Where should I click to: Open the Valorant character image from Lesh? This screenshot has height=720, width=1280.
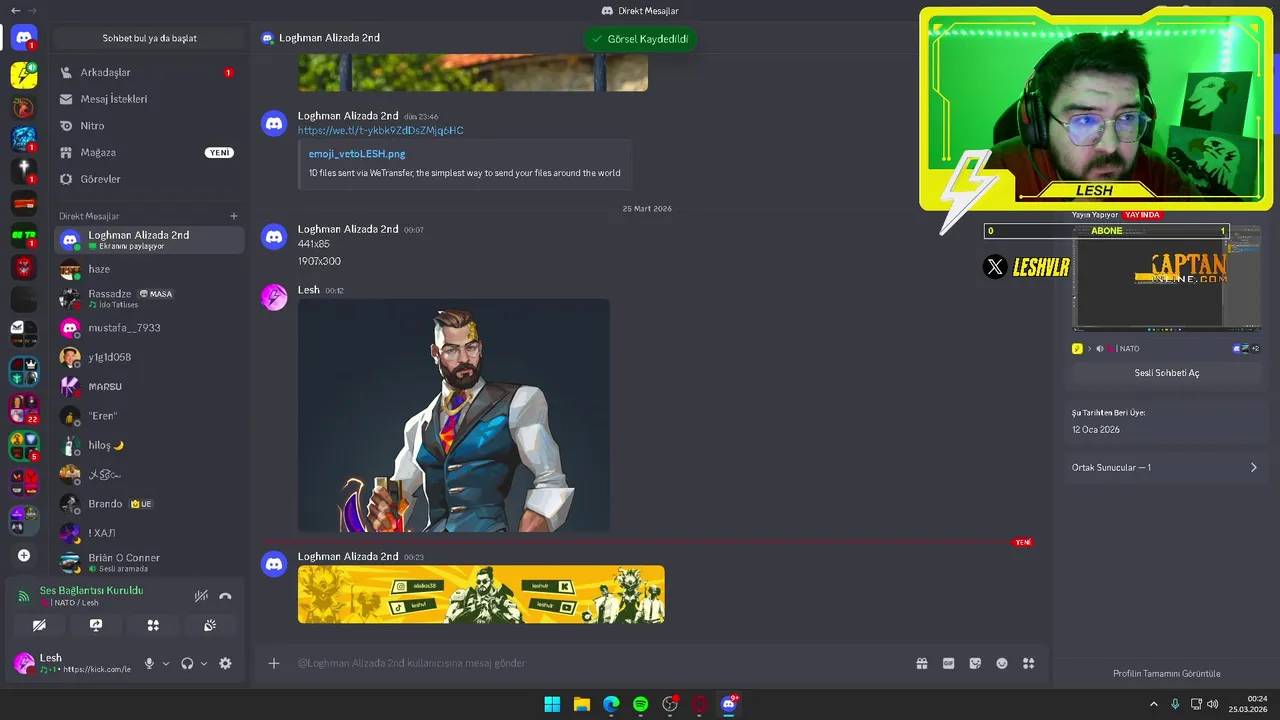pyautogui.click(x=453, y=415)
